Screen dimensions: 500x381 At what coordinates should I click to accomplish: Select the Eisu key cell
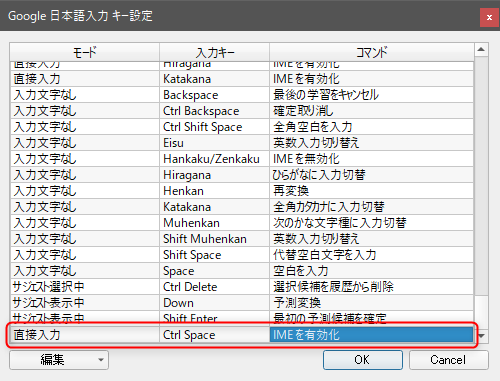(214, 143)
